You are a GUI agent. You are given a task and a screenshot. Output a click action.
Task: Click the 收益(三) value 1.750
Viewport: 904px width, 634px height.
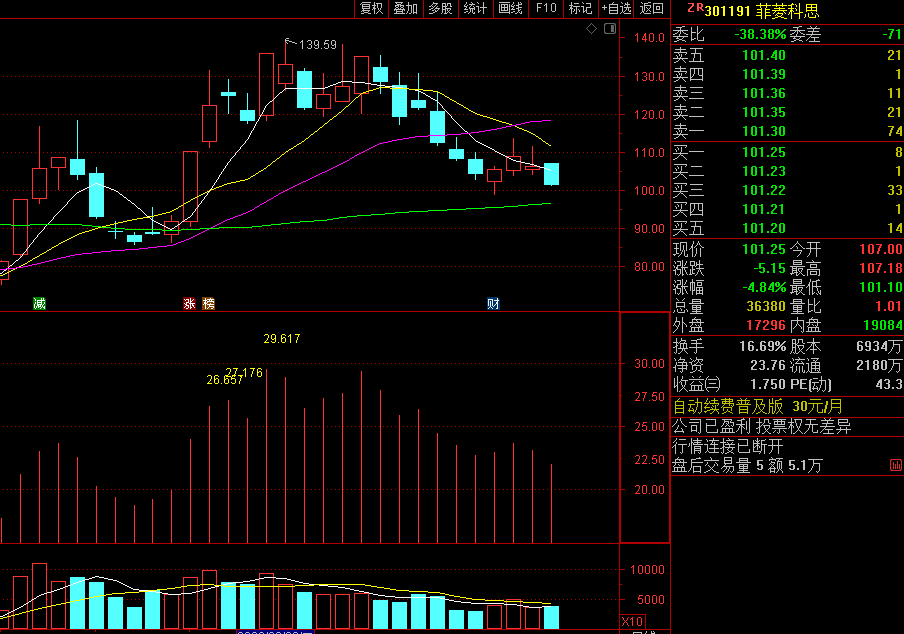pyautogui.click(x=768, y=384)
